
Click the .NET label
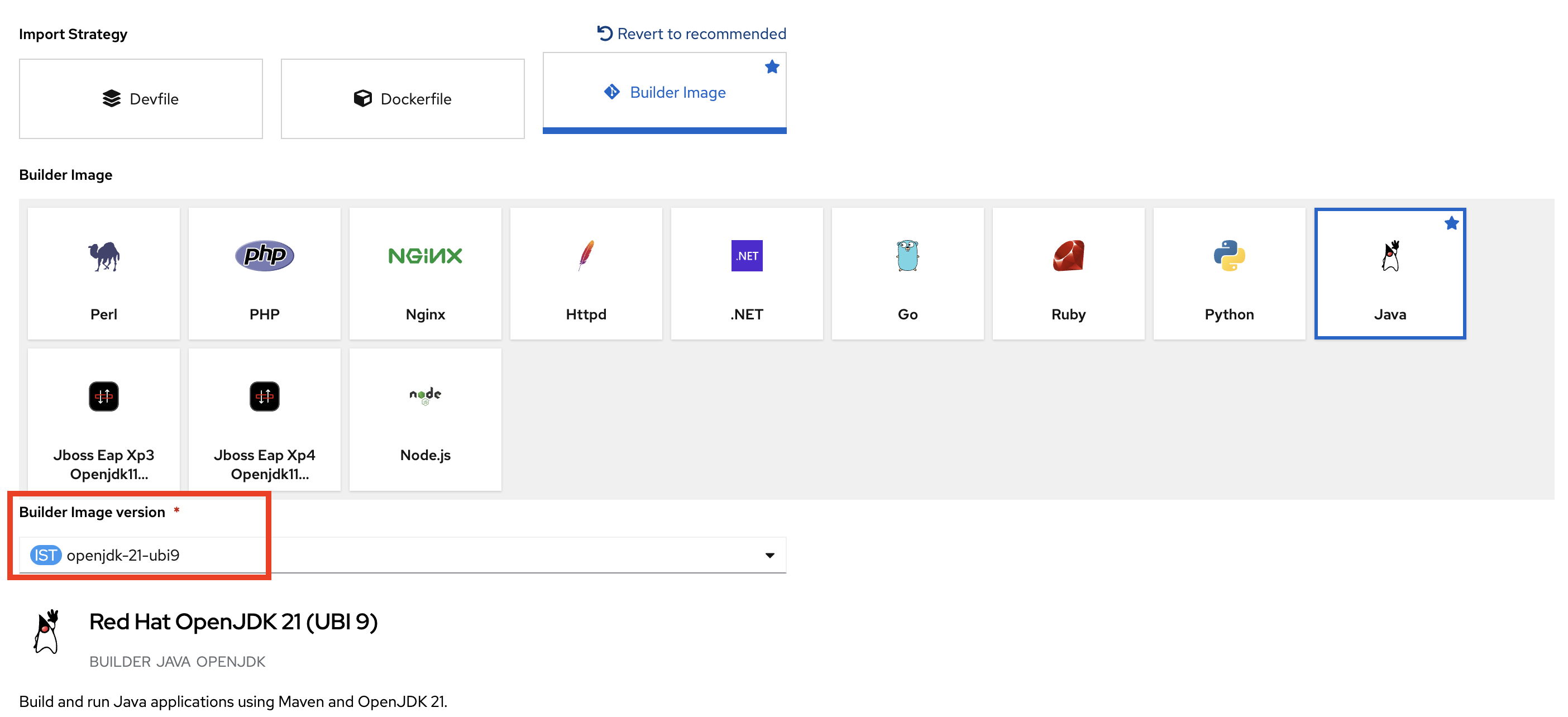746,314
